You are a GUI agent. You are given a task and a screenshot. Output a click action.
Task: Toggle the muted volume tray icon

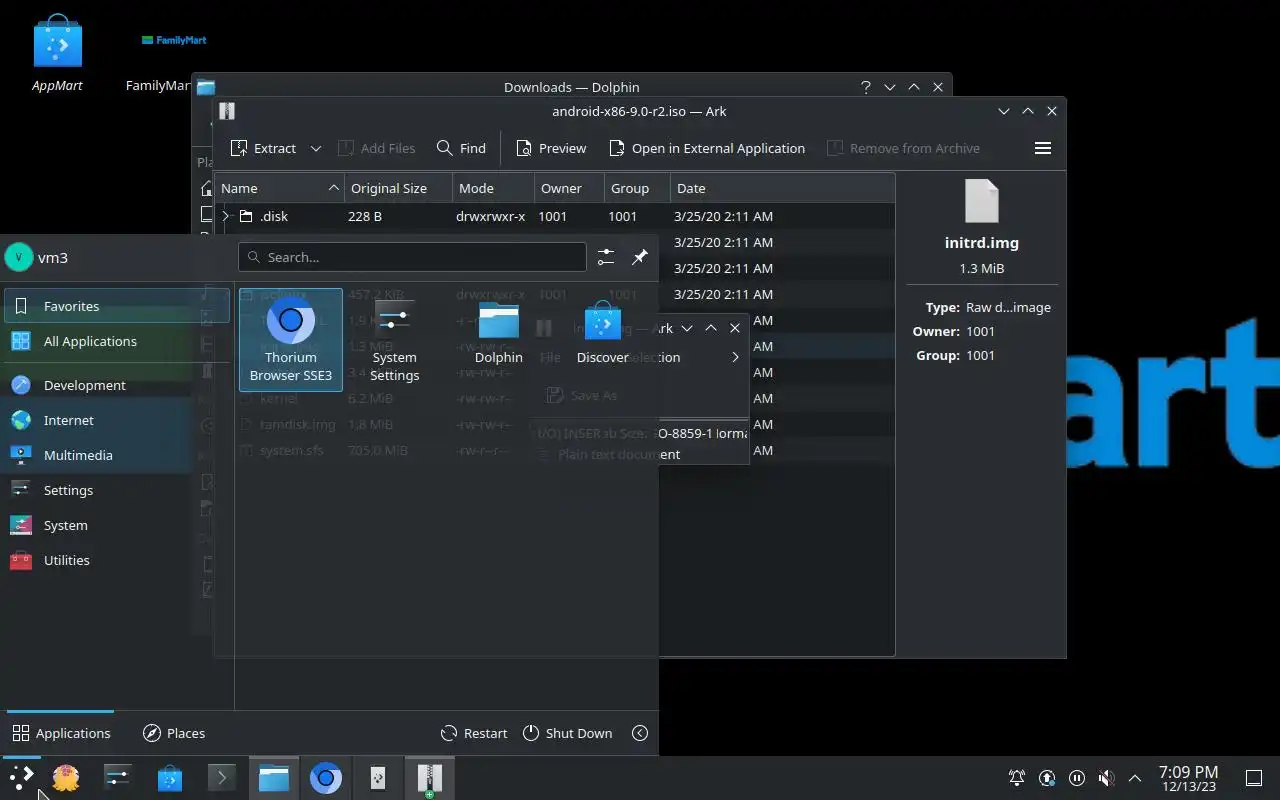pyautogui.click(x=1106, y=778)
